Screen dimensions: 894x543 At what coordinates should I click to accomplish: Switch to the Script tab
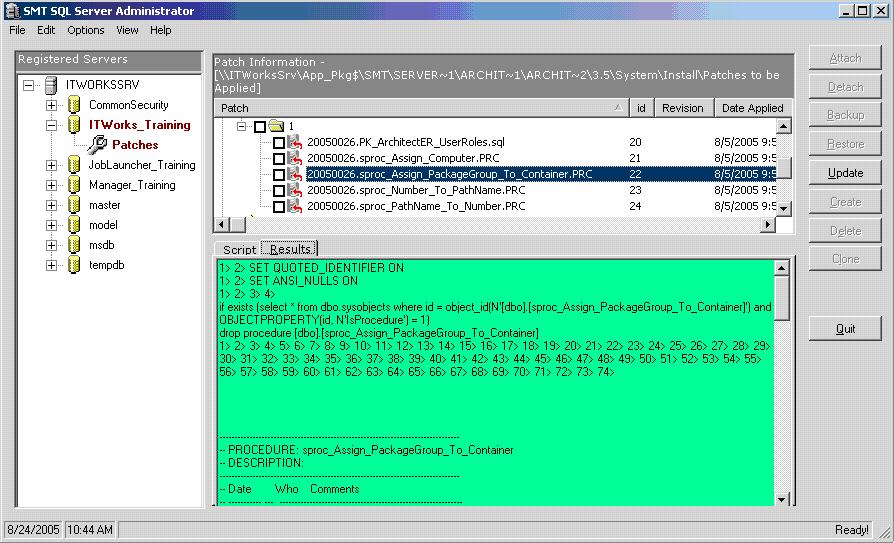239,249
